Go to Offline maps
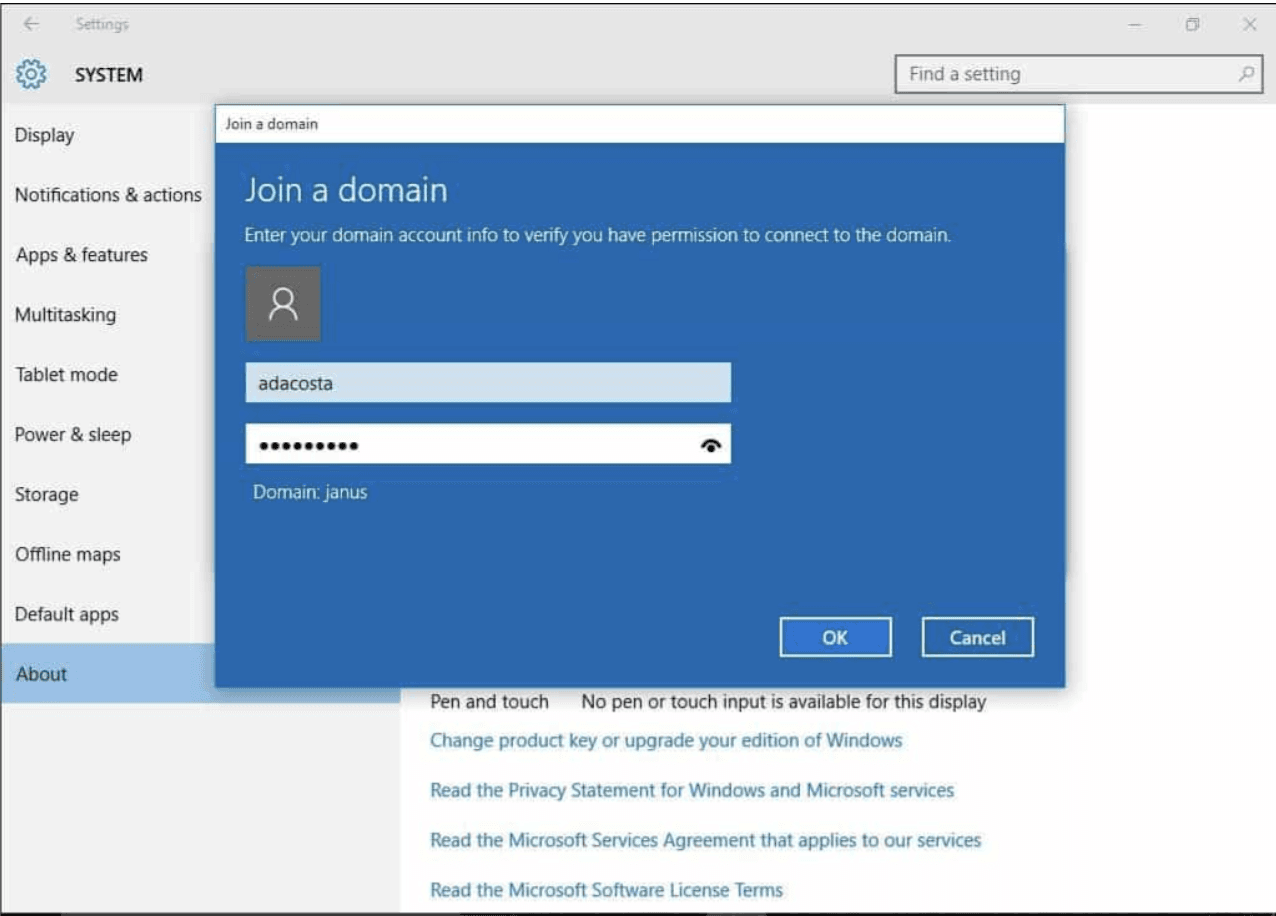This screenshot has height=916, width=1276. (x=67, y=555)
